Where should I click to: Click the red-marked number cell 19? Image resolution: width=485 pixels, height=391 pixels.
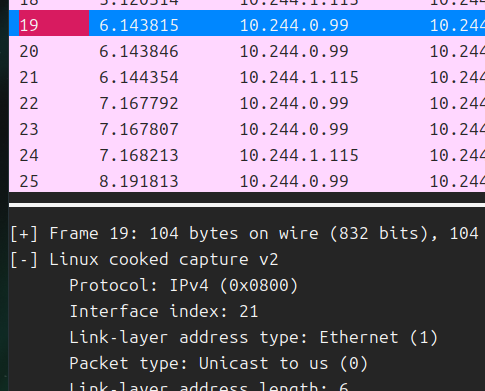(54, 23)
